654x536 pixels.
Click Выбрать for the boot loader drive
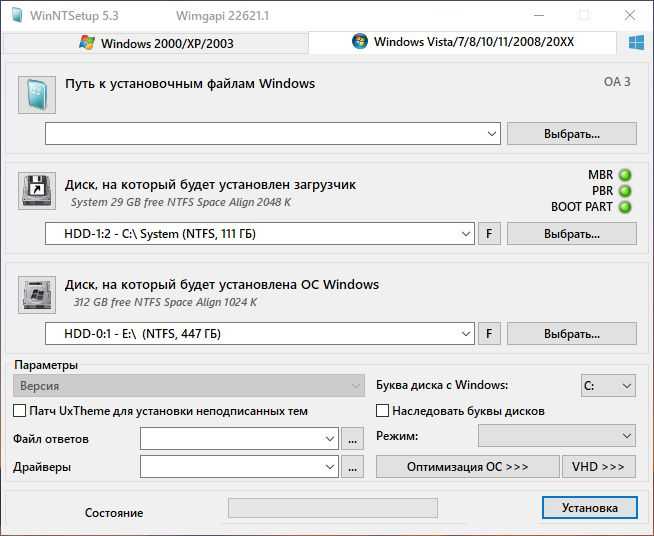coord(572,234)
